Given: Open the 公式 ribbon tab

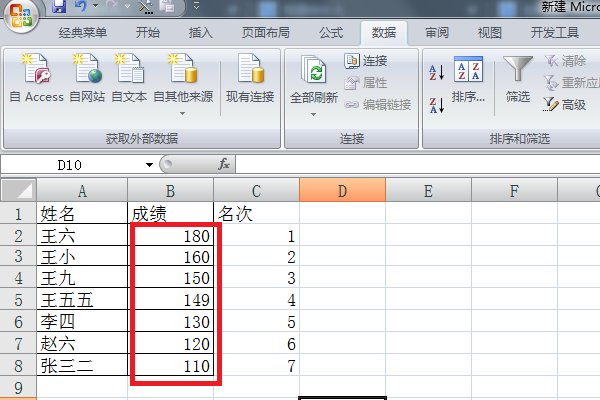Looking at the screenshot, I should point(331,33).
